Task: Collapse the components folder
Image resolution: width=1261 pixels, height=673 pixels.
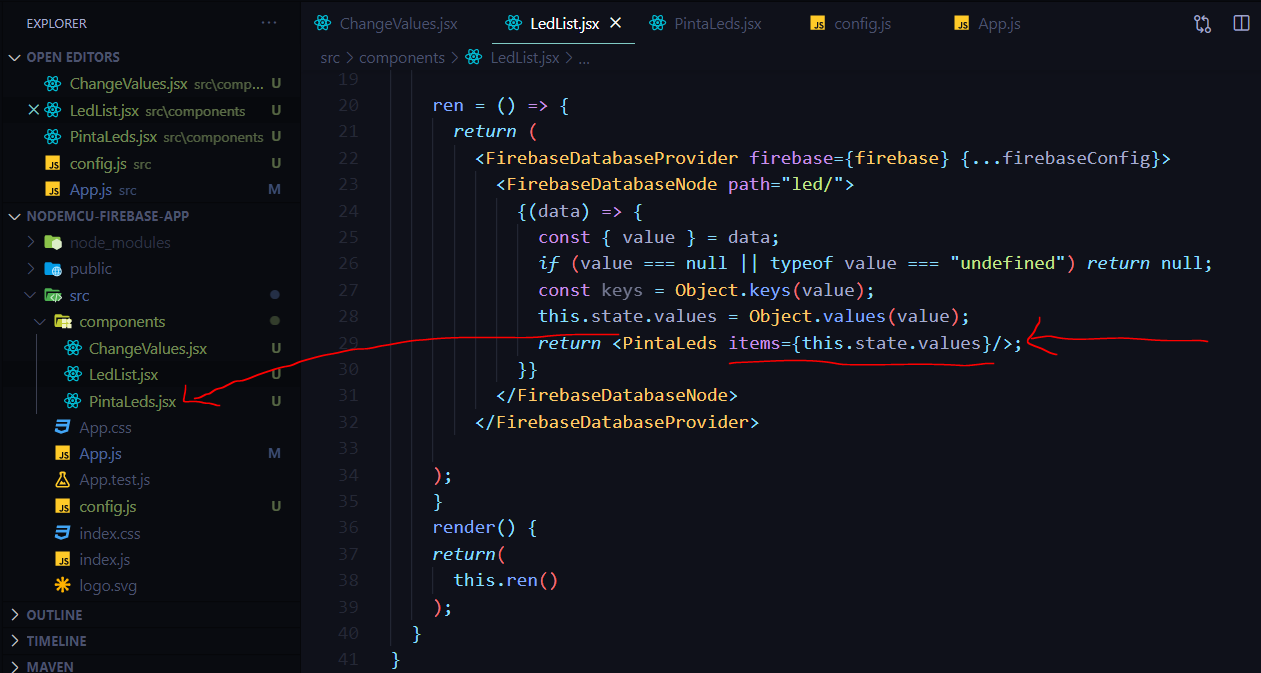Action: pos(42,321)
